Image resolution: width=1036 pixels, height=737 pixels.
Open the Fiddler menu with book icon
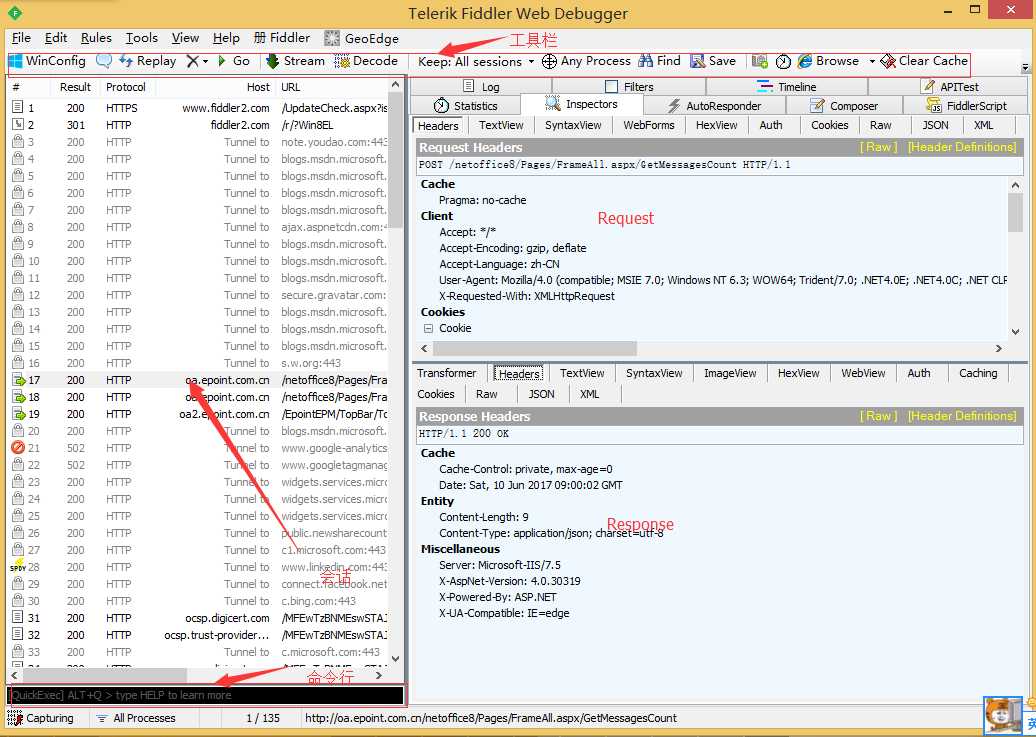pos(282,38)
